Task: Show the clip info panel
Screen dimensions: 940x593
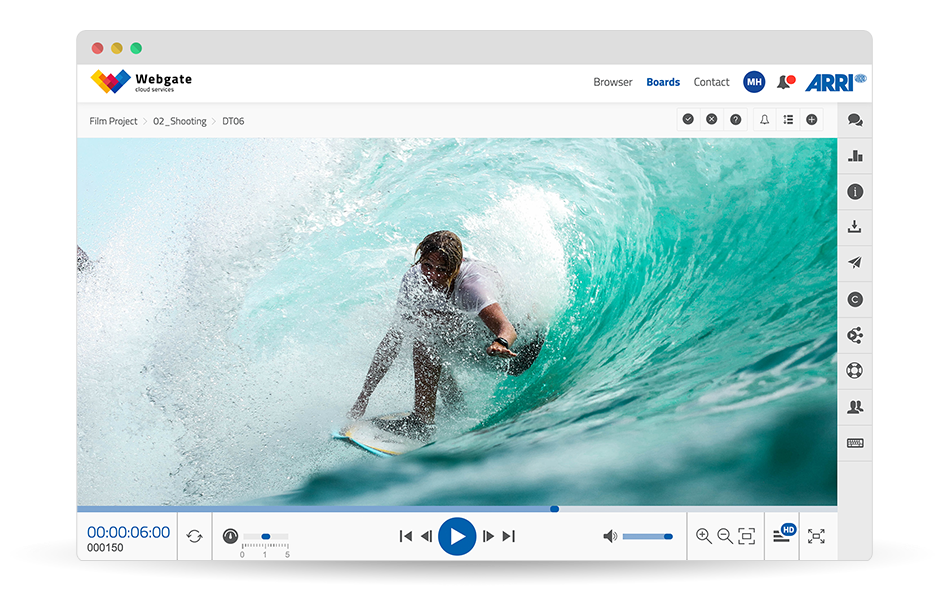Action: click(854, 192)
